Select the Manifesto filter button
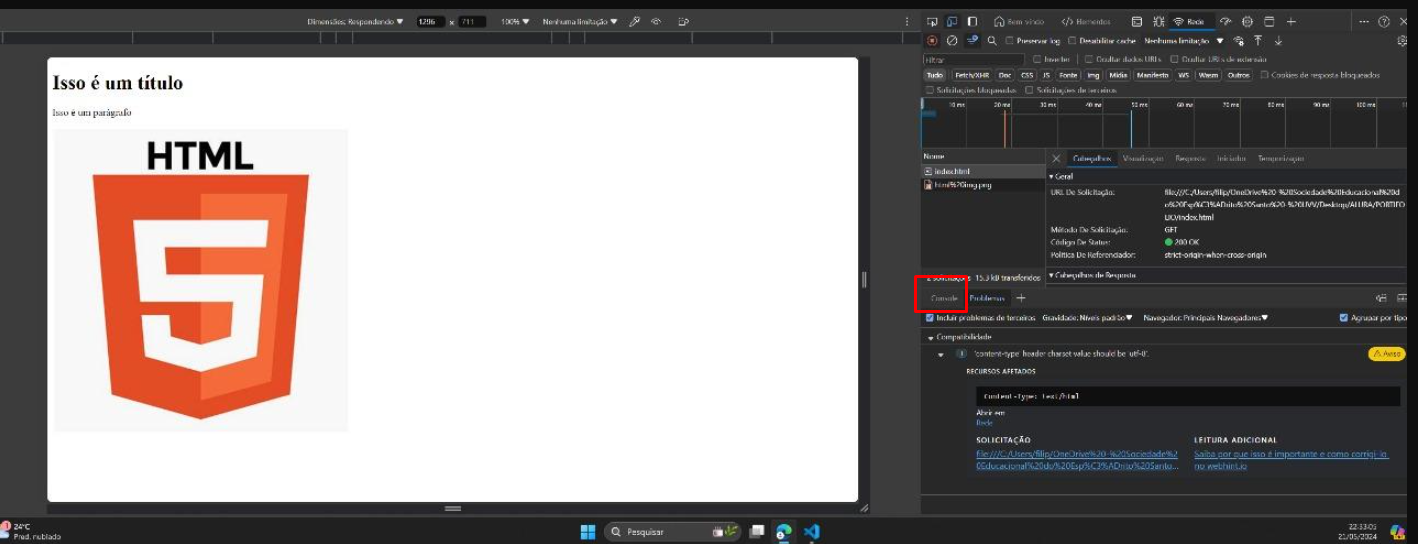Image resolution: width=1418 pixels, height=544 pixels. coord(1152,75)
